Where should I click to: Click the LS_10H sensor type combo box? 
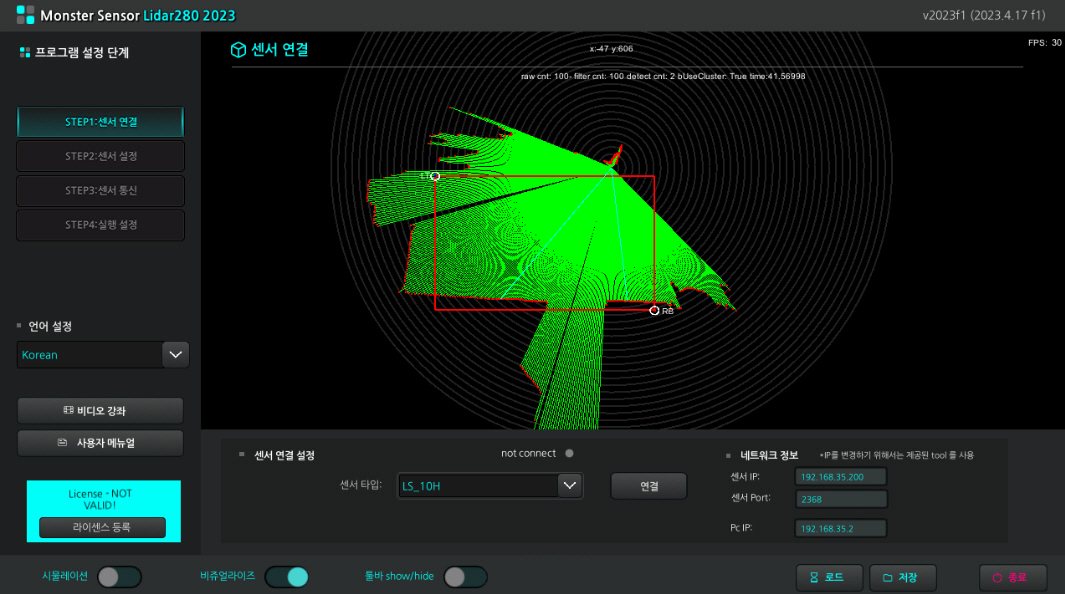[490, 486]
